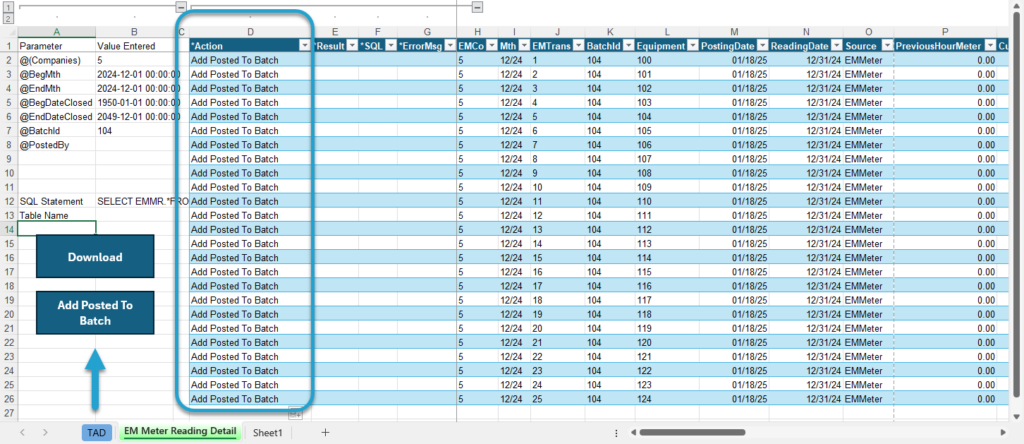
Task: Open the EMTrans column filter dropdown
Action: (578, 46)
